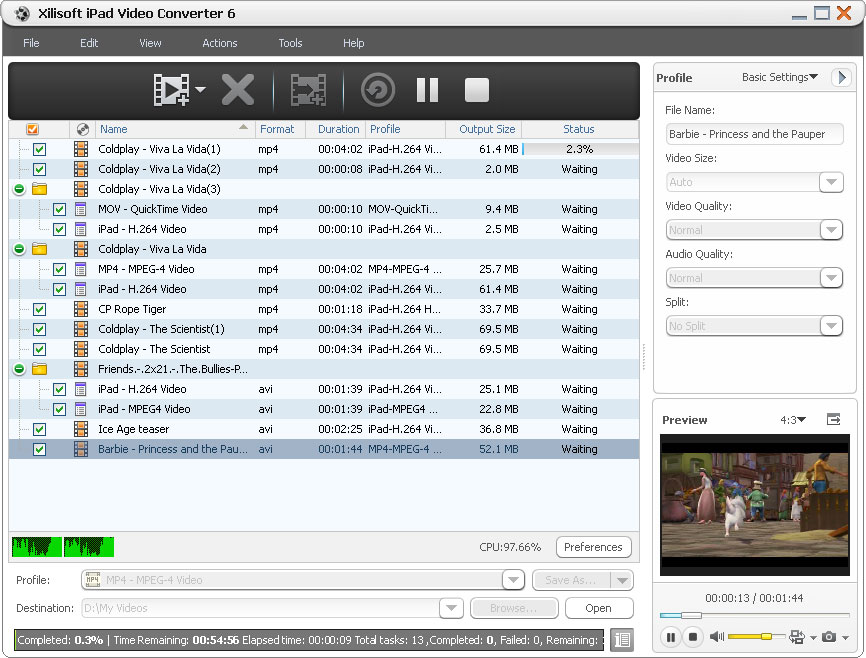Collapse the Coldplay - Viva La Vida group
This screenshot has height=658, width=866.
(x=19, y=249)
